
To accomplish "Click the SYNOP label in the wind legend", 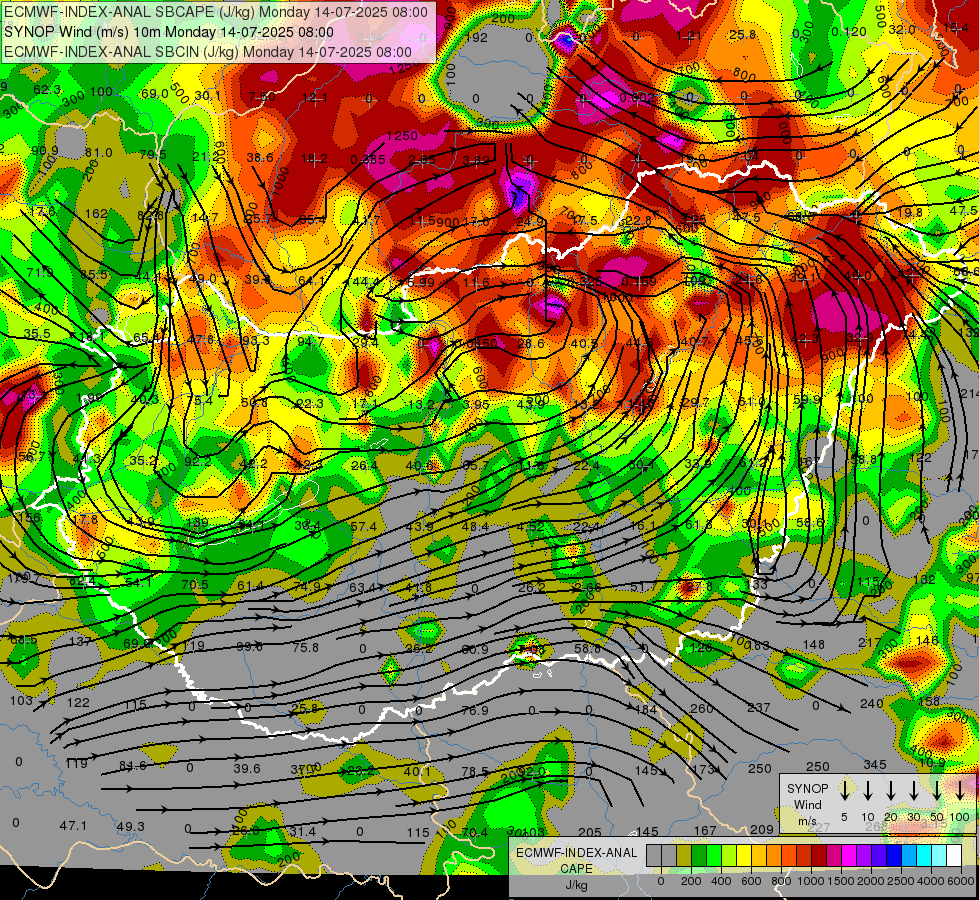I will pyautogui.click(x=807, y=788).
